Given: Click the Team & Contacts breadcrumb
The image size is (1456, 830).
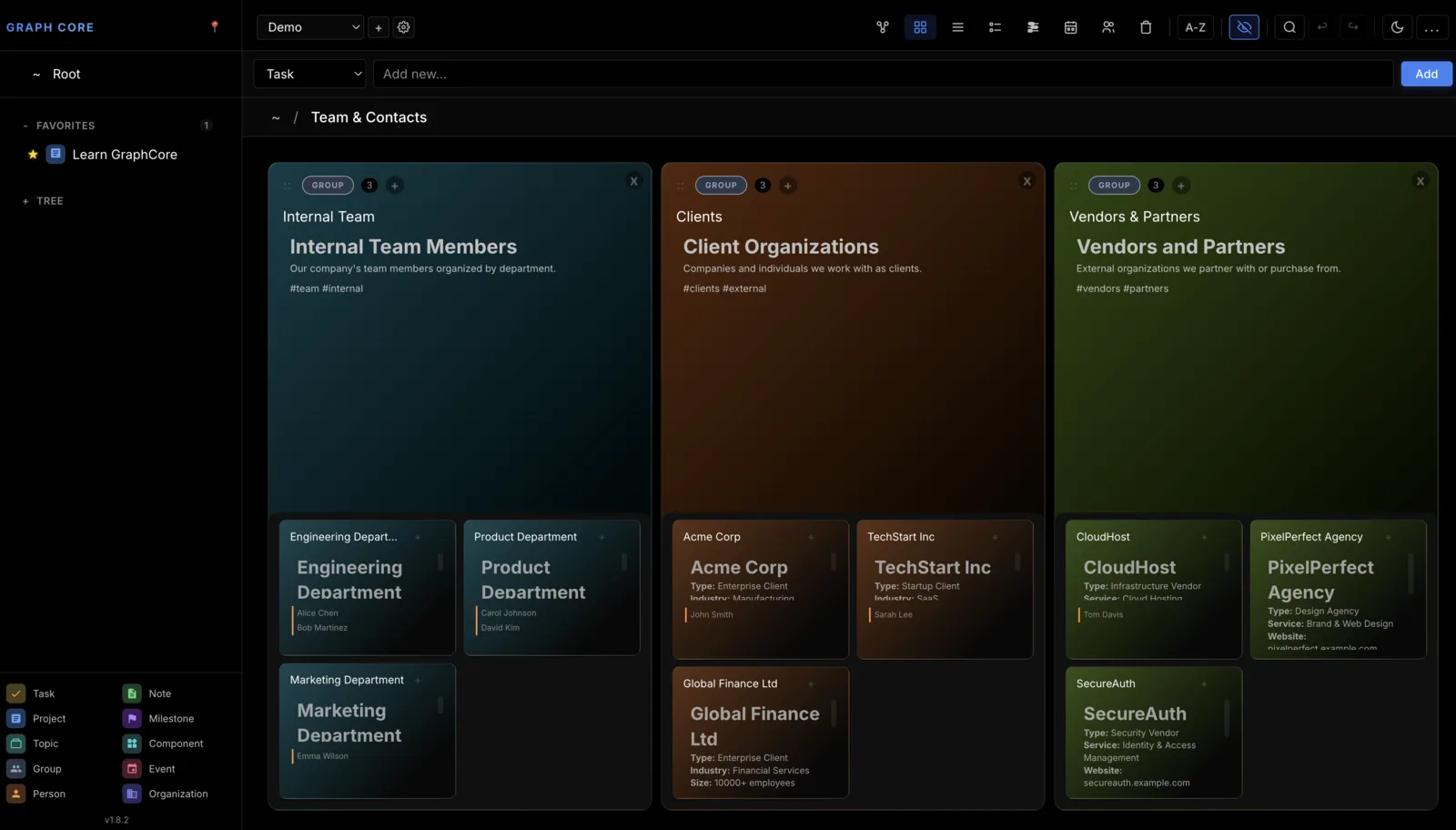Looking at the screenshot, I should 369,117.
